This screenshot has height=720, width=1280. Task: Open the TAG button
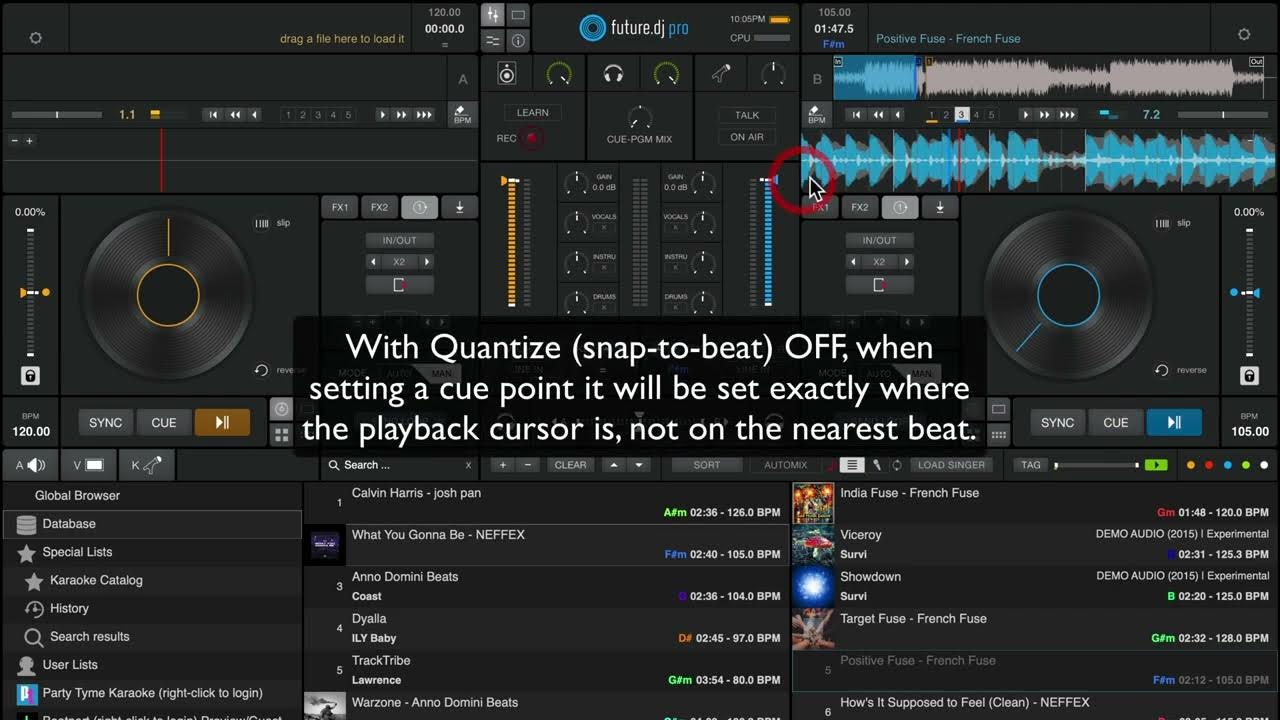pos(1031,465)
